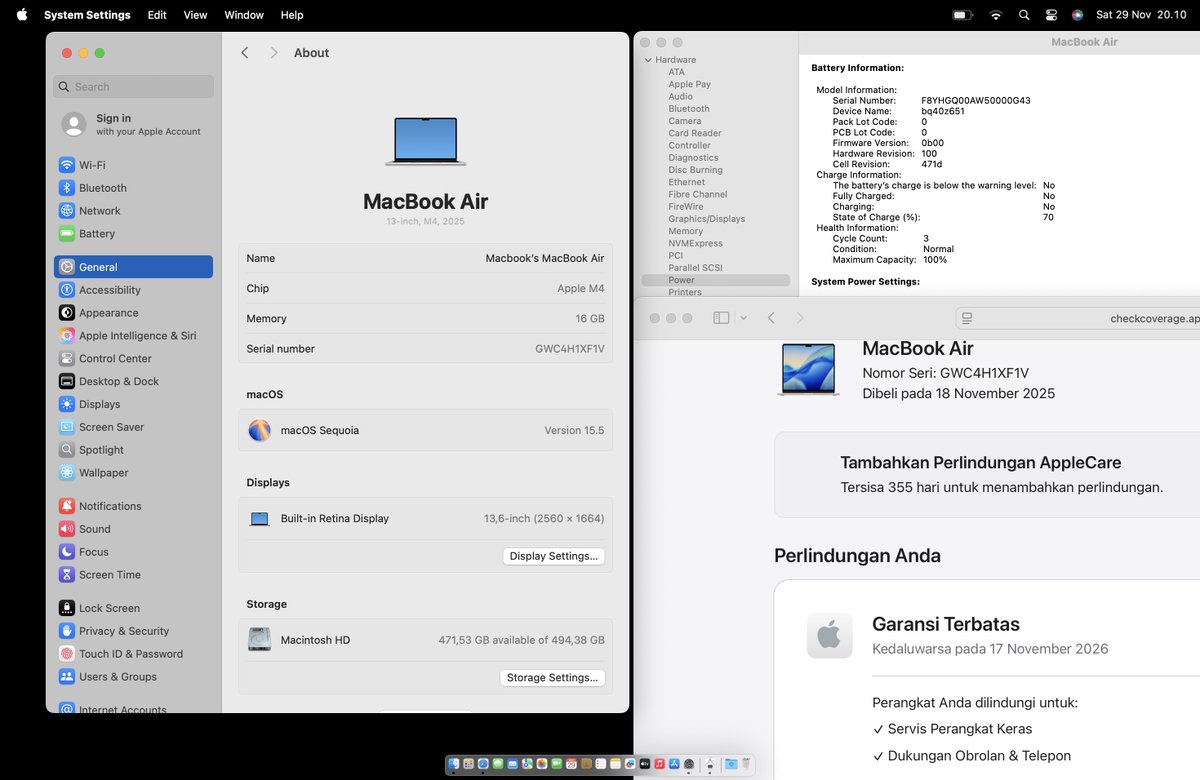Open Screen Time settings

coord(133,575)
